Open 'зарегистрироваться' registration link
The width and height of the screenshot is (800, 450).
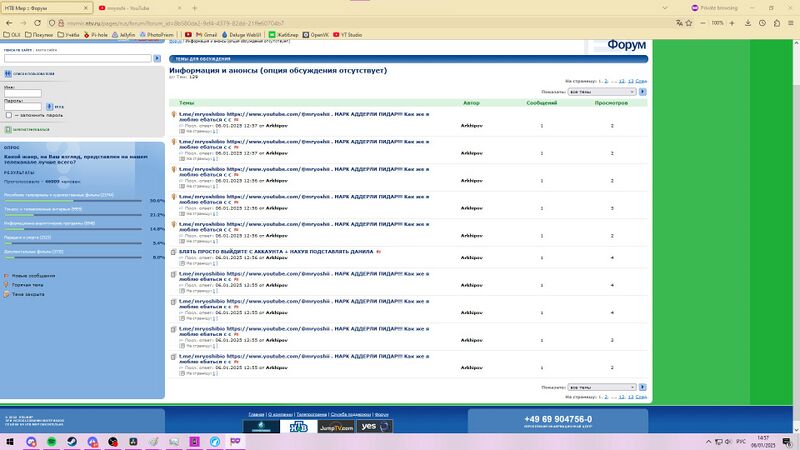coord(31,130)
